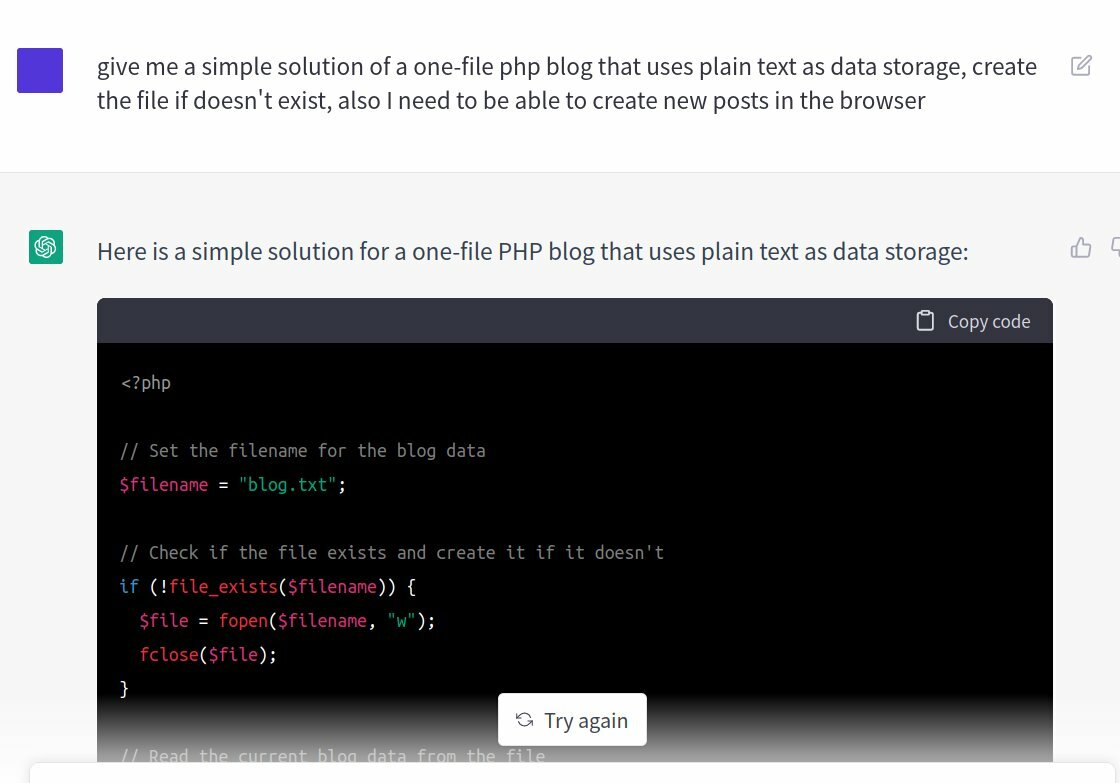Regenerate the answer with Try again
This screenshot has width=1120, height=783.
point(572,719)
